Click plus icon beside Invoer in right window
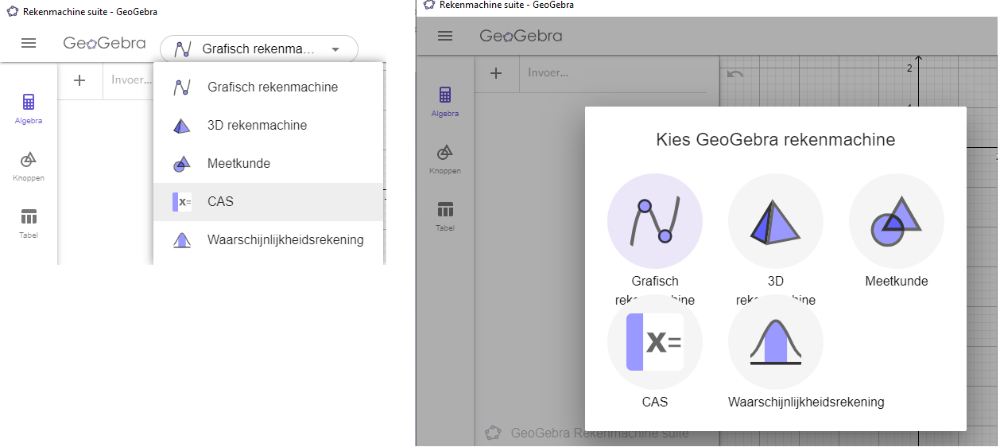 coord(496,73)
